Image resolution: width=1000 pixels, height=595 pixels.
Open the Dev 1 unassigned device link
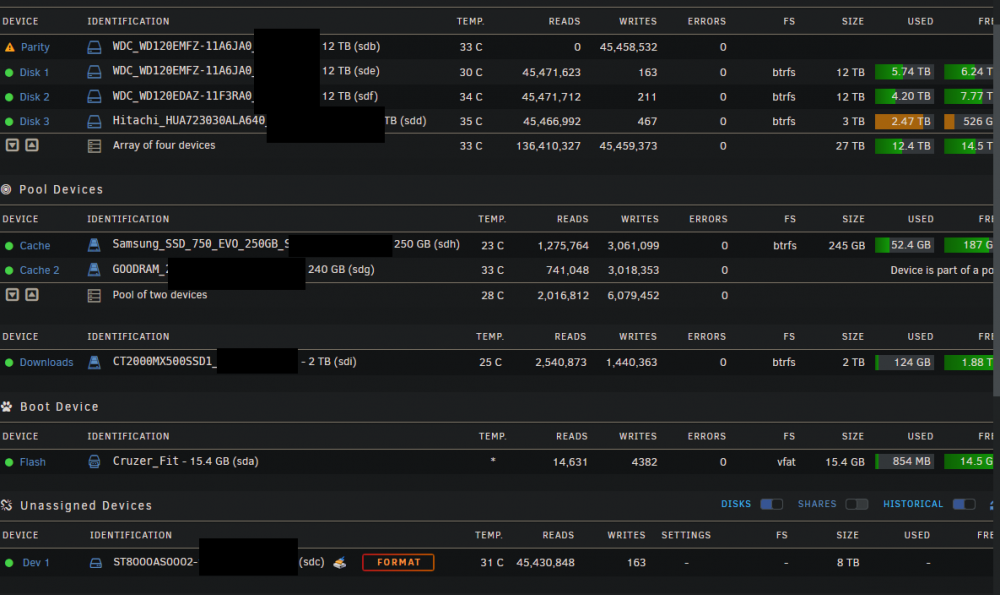(36, 562)
